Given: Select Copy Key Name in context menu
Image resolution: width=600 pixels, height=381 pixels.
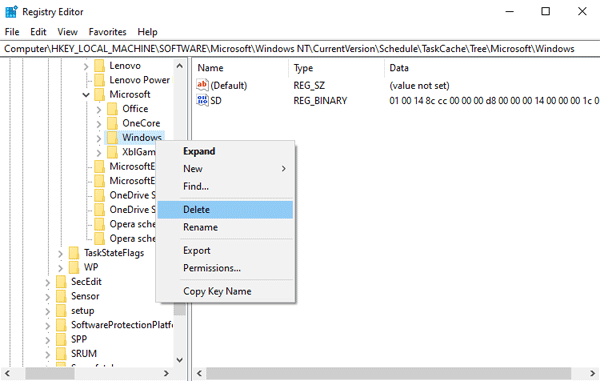Looking at the screenshot, I should [225, 291].
